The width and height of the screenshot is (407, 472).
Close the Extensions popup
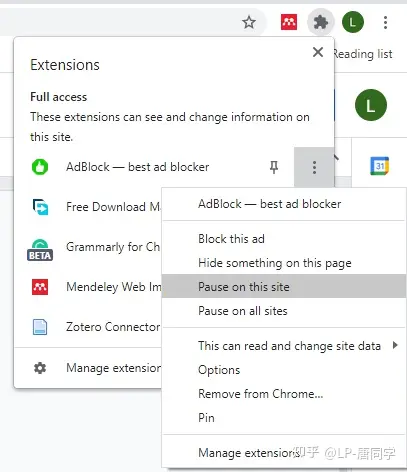click(318, 52)
